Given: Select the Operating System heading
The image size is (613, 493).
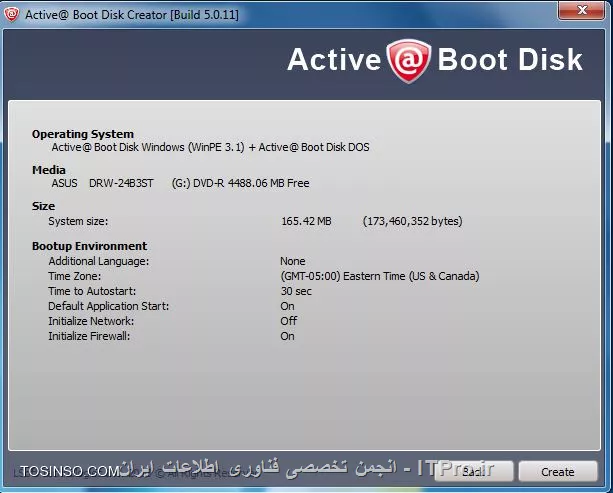Looking at the screenshot, I should pos(83,134).
